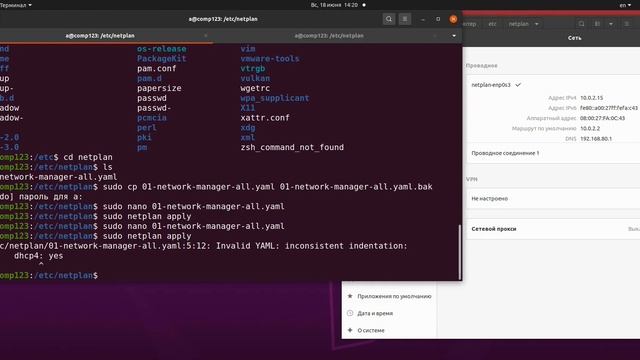This screenshot has width=640, height=360.
Task: Click the file manager search icon
Action: pyautogui.click(x=581, y=24)
